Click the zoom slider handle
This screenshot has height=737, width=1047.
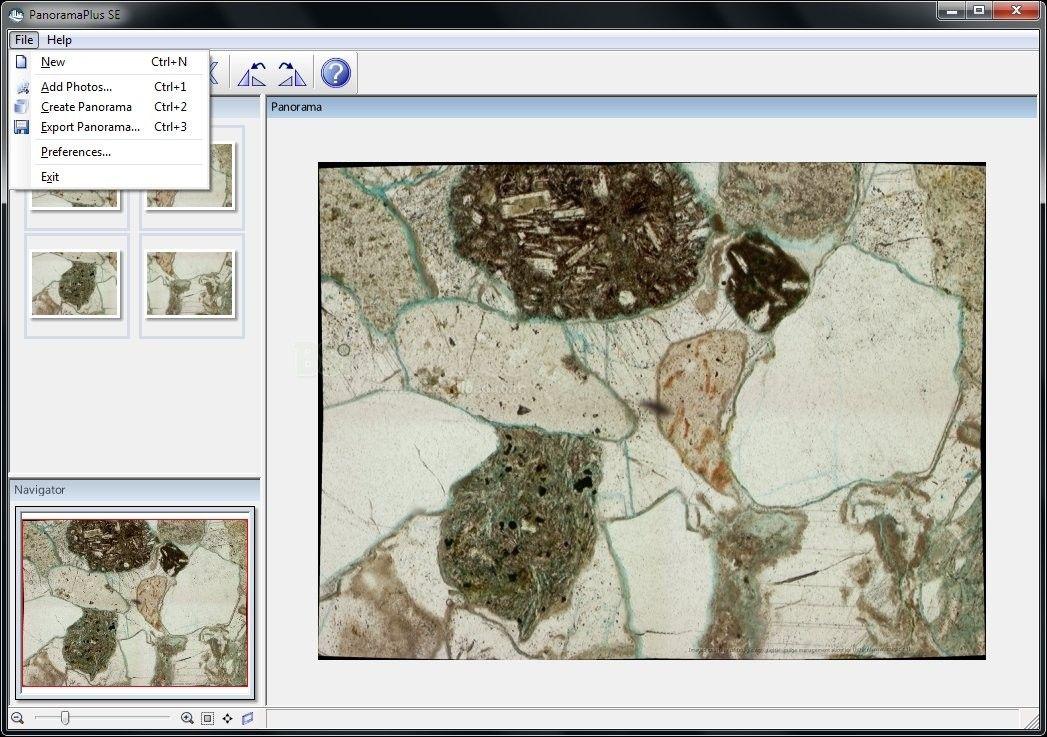click(65, 718)
